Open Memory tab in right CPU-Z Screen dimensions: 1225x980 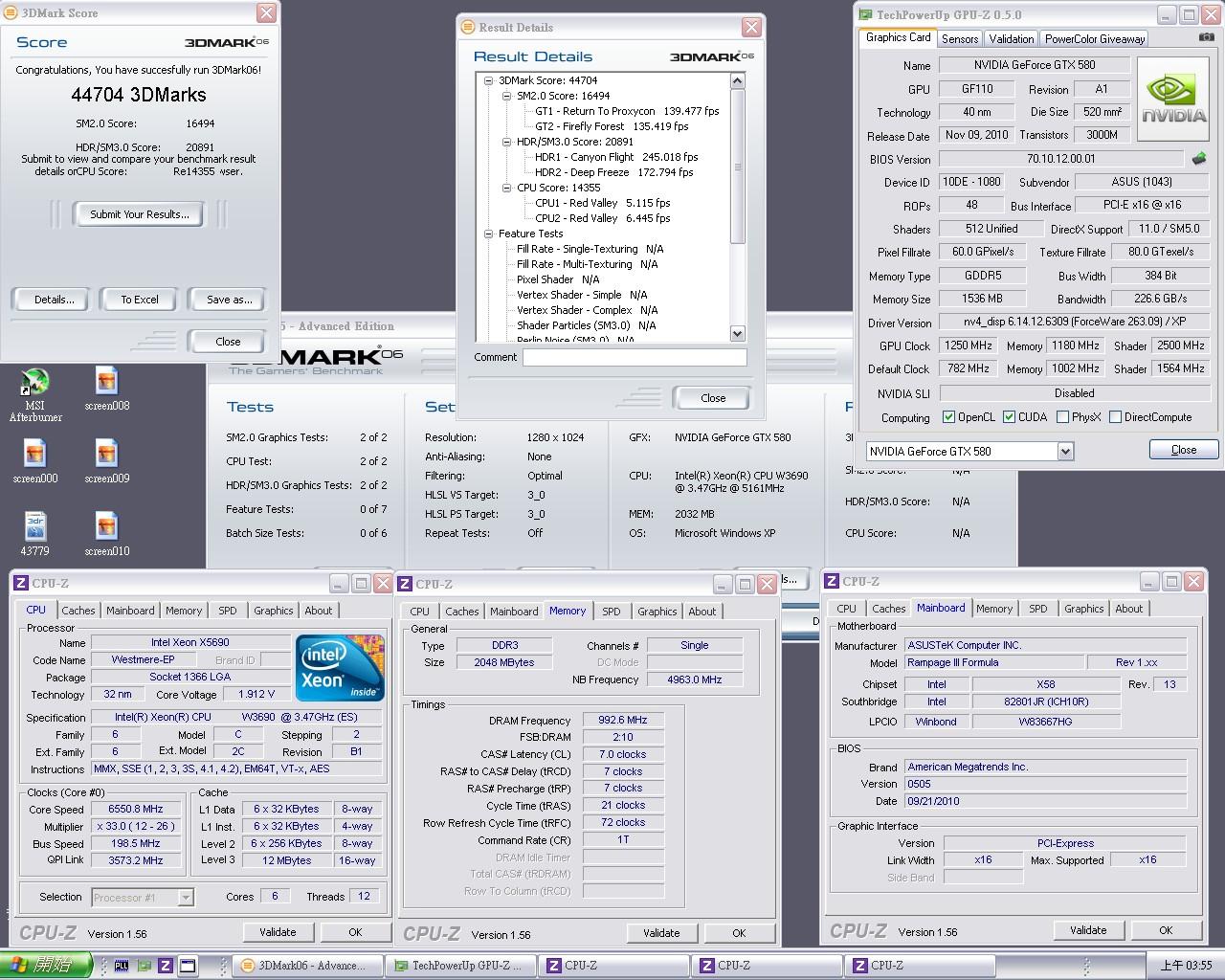tap(994, 609)
